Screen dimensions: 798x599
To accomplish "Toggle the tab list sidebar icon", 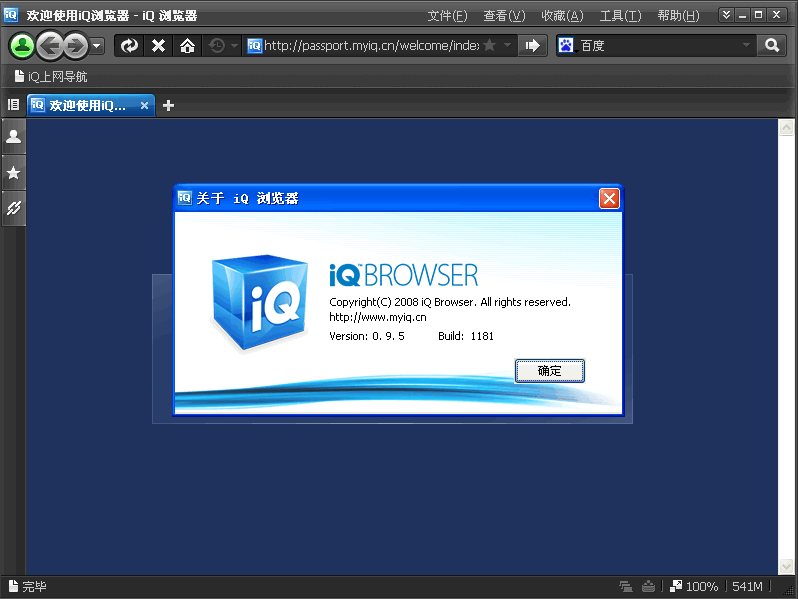I will [13, 105].
